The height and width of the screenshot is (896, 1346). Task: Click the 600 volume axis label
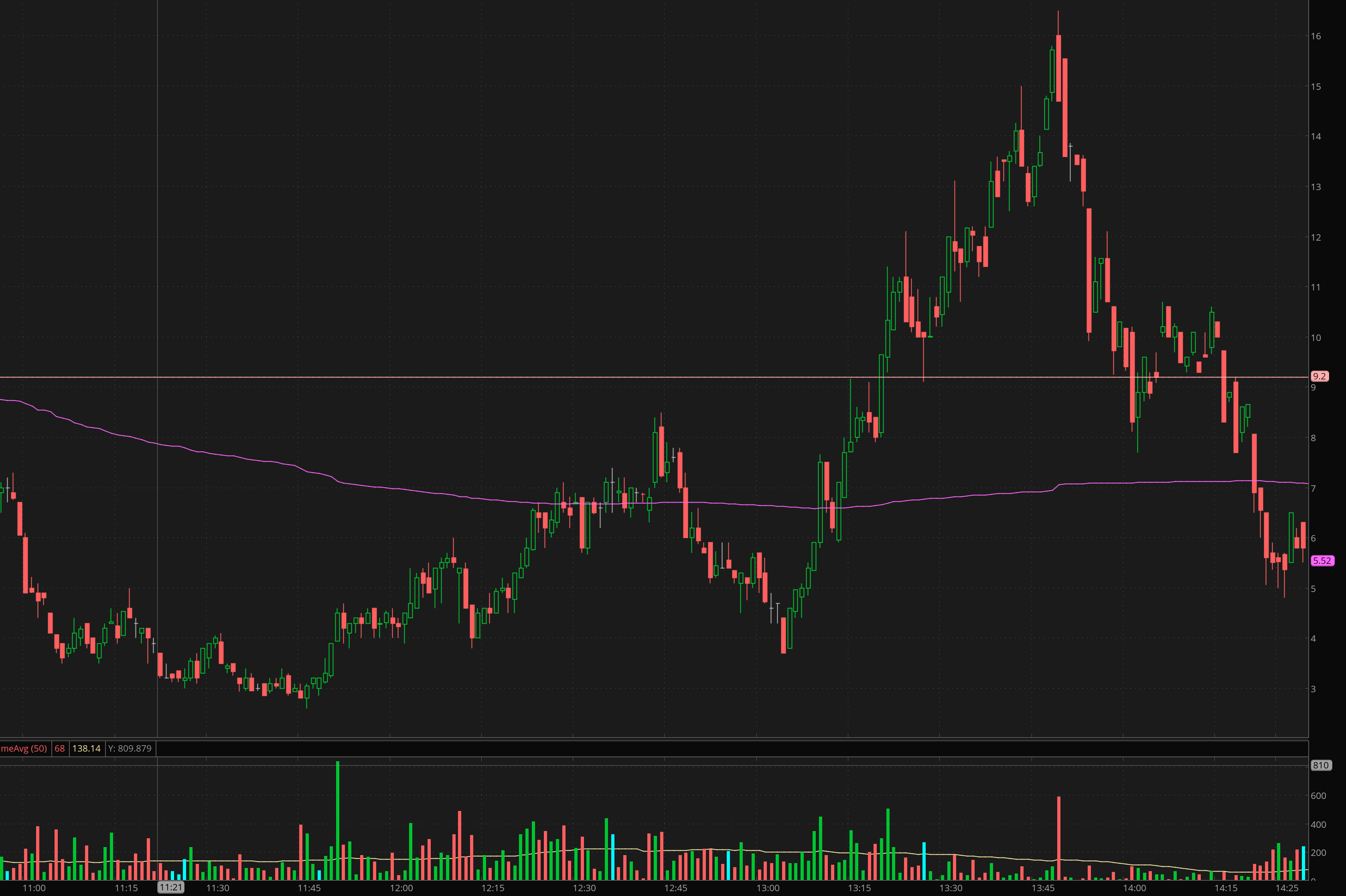[x=1318, y=795]
